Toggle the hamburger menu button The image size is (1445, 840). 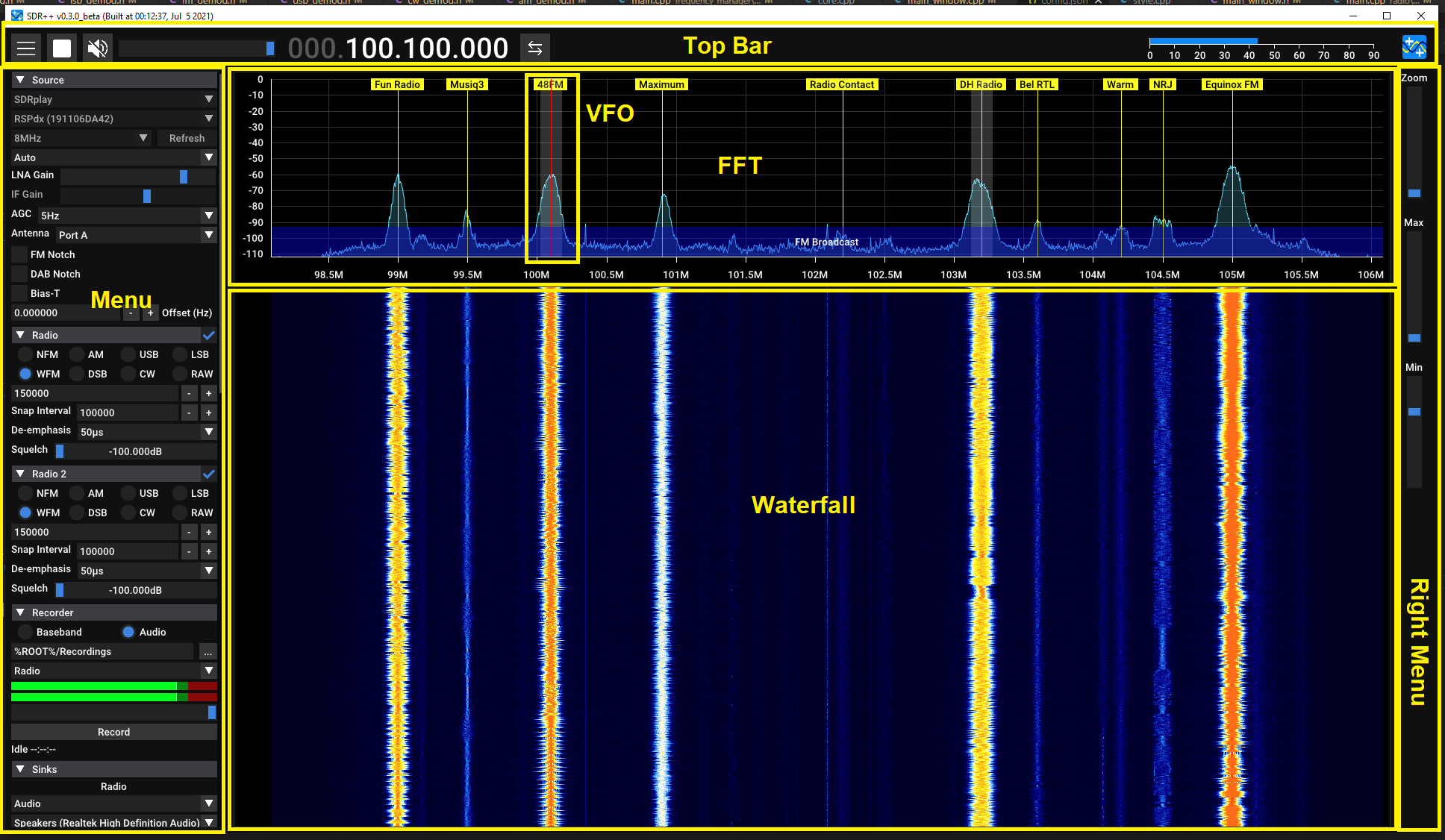click(x=26, y=48)
